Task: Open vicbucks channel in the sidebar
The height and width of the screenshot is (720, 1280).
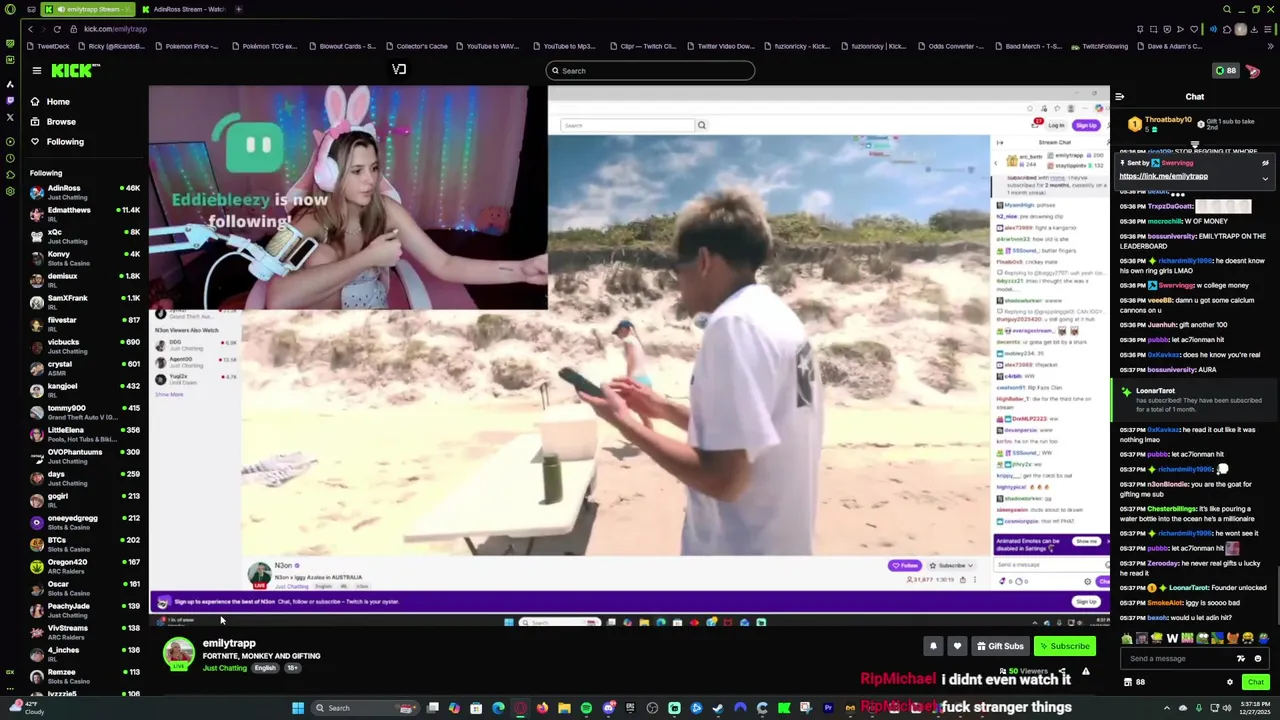Action: pyautogui.click(x=85, y=347)
